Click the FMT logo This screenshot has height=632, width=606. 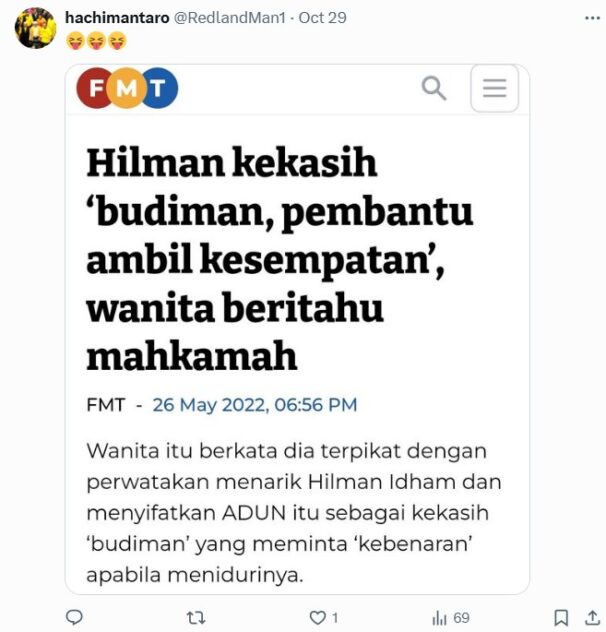tap(127, 88)
